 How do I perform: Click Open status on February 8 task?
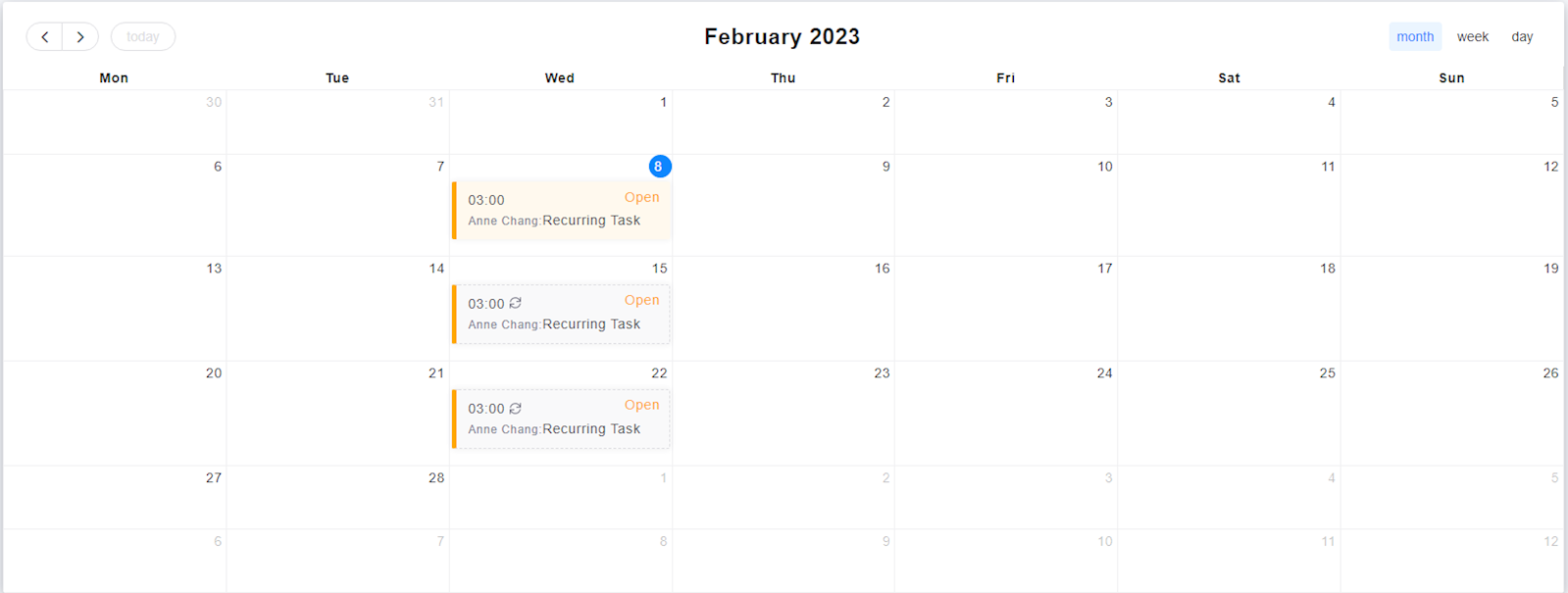(641, 197)
